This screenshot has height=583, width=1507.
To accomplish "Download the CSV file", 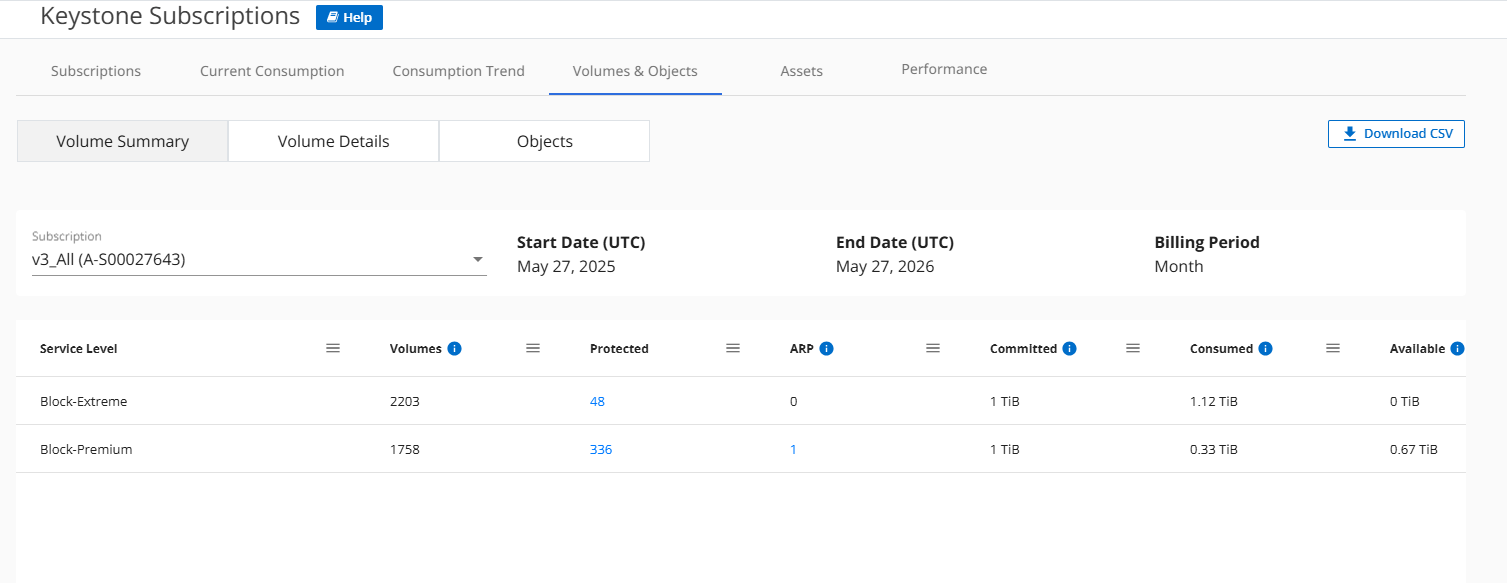I will pyautogui.click(x=1396, y=134).
